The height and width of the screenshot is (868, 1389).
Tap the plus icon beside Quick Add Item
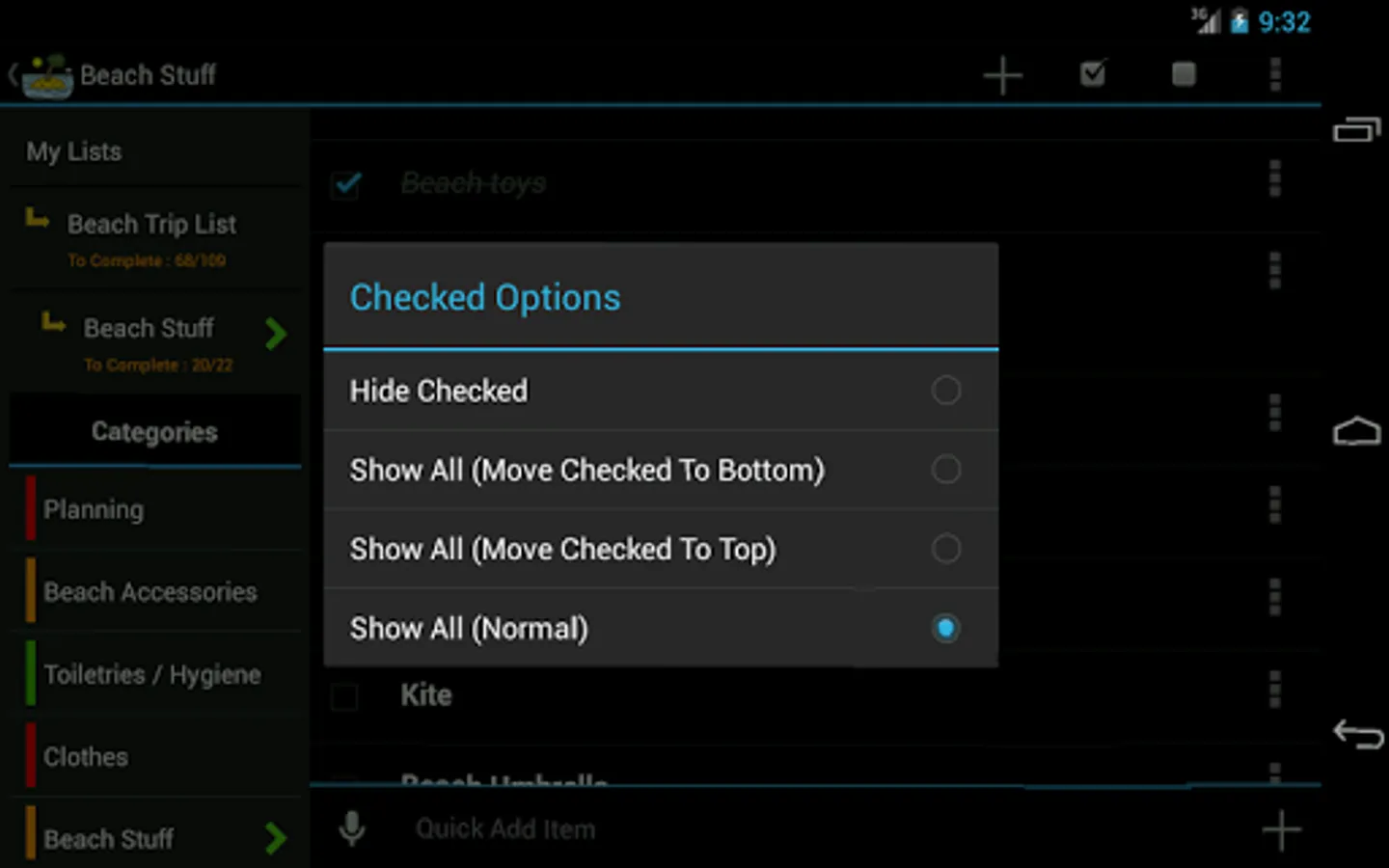tap(1281, 827)
